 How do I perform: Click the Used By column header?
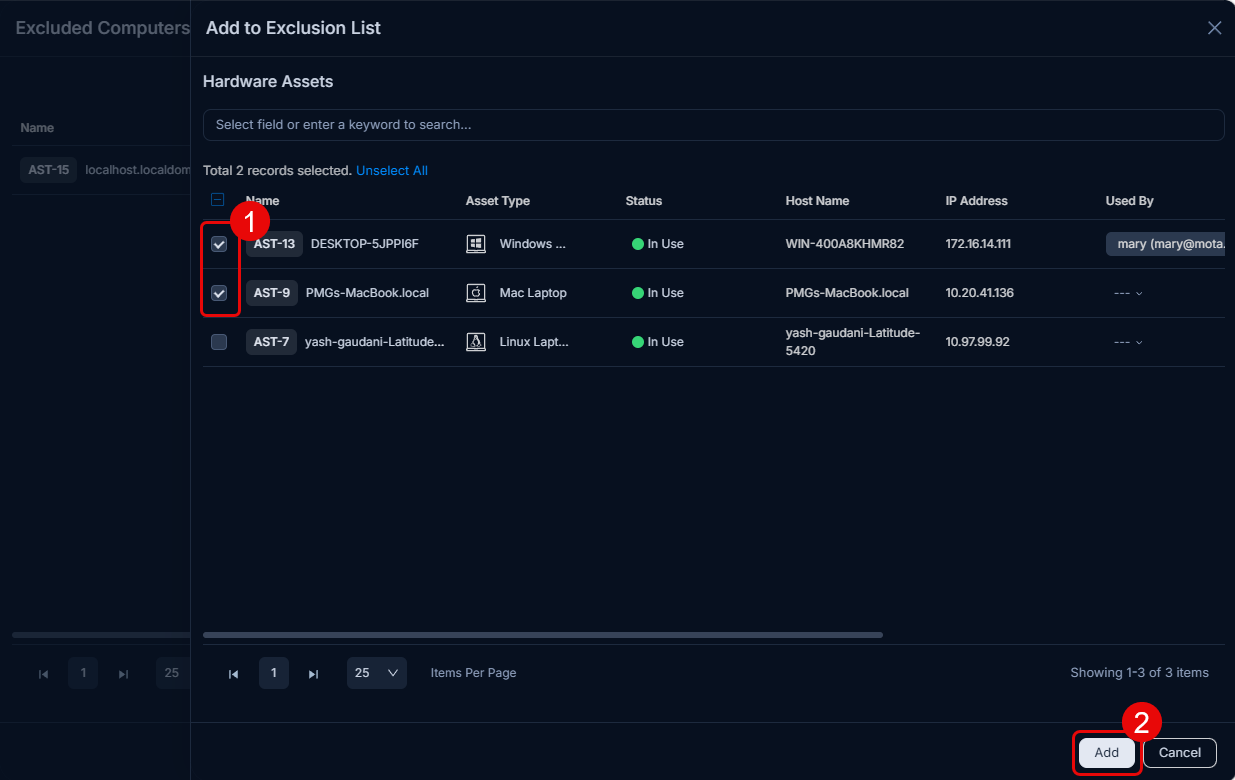pos(1130,201)
